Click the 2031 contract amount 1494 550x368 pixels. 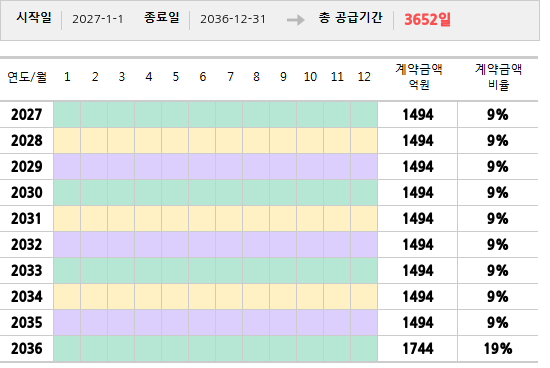click(x=418, y=219)
